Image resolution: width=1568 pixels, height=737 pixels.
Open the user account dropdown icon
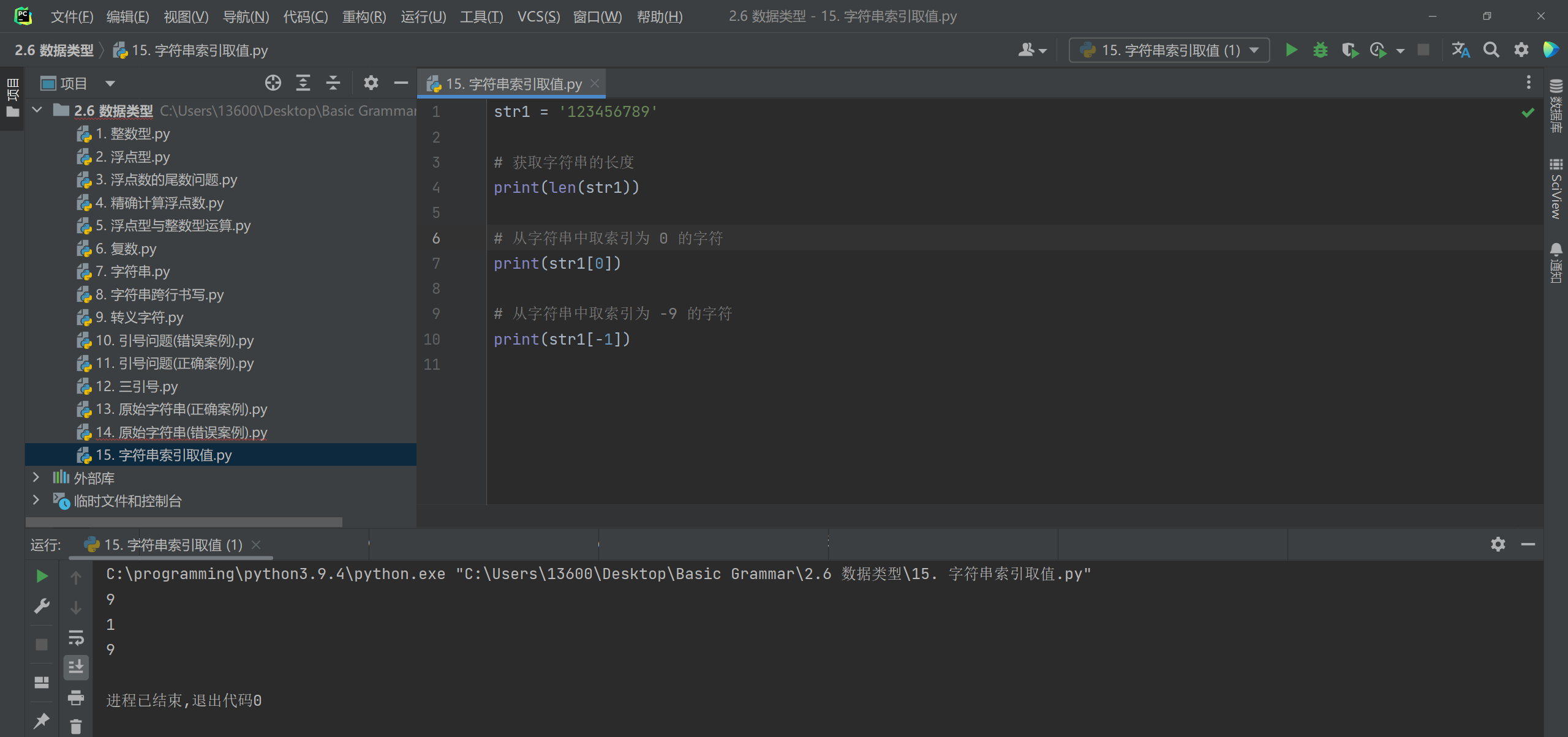coord(1033,50)
